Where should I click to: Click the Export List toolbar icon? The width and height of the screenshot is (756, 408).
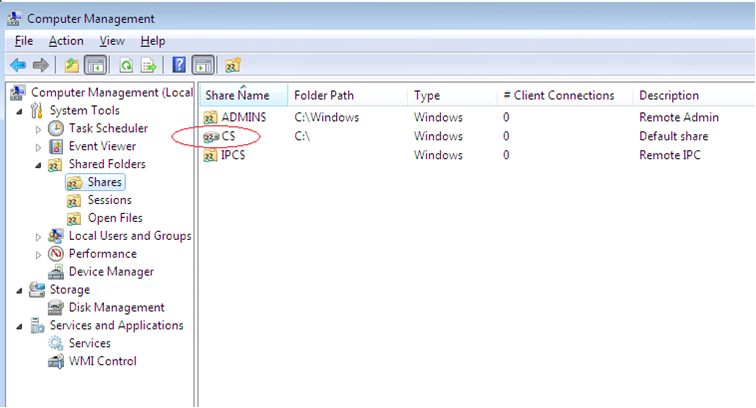pyautogui.click(x=149, y=65)
